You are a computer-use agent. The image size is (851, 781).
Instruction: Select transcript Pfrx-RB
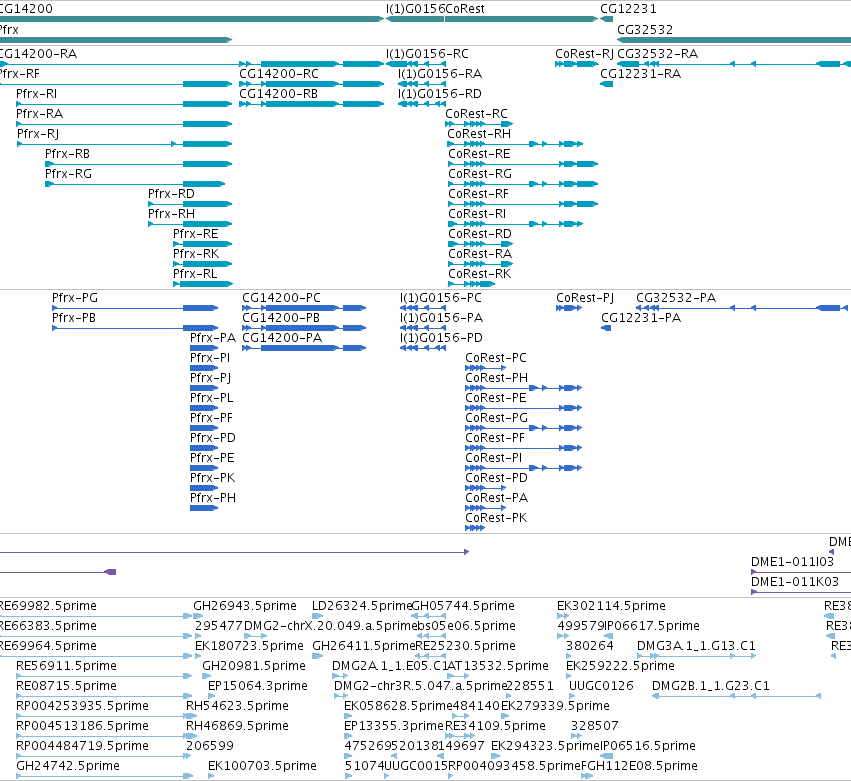tap(138, 164)
